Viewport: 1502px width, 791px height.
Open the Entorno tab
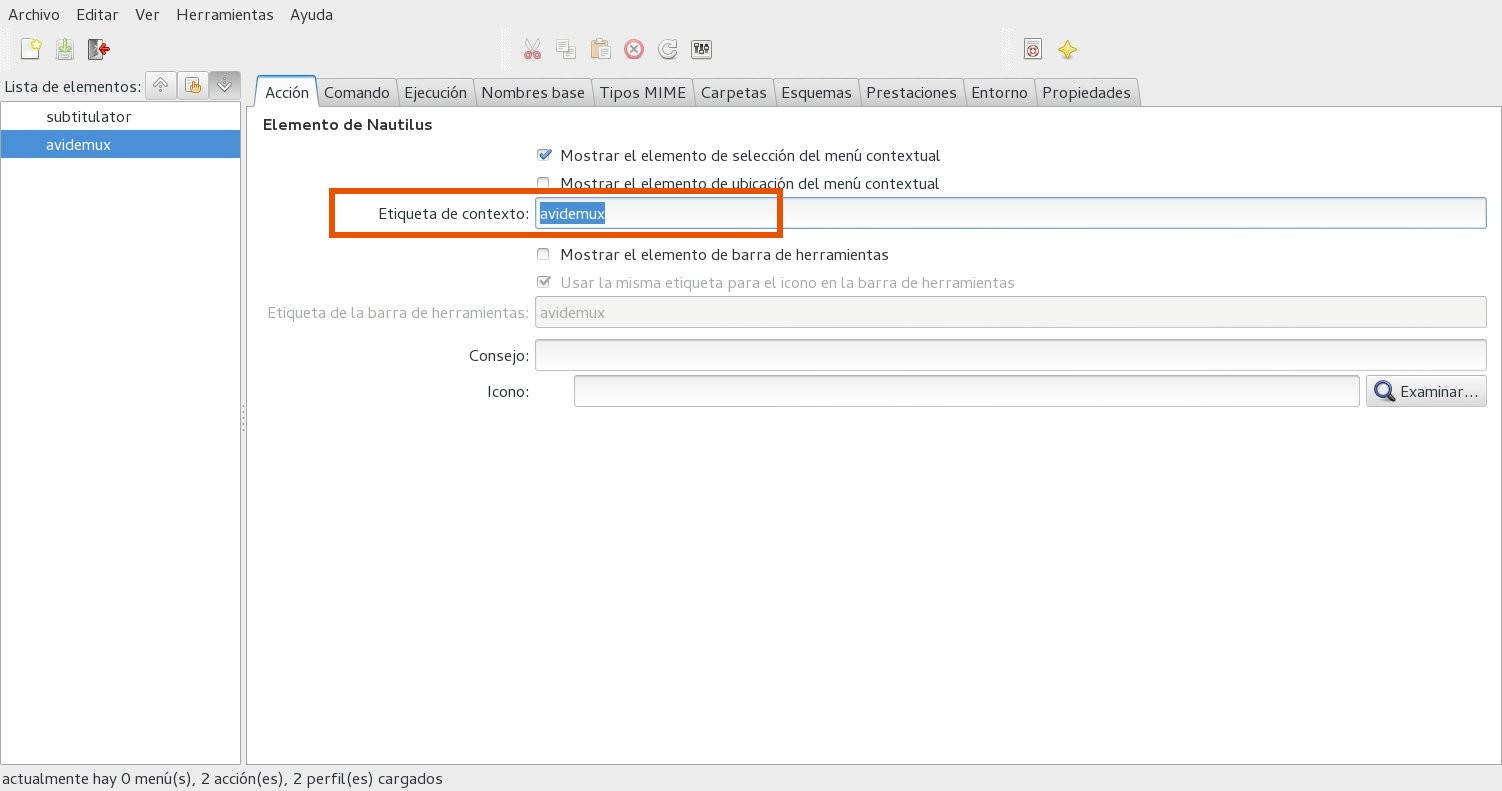pyautogui.click(x=999, y=92)
